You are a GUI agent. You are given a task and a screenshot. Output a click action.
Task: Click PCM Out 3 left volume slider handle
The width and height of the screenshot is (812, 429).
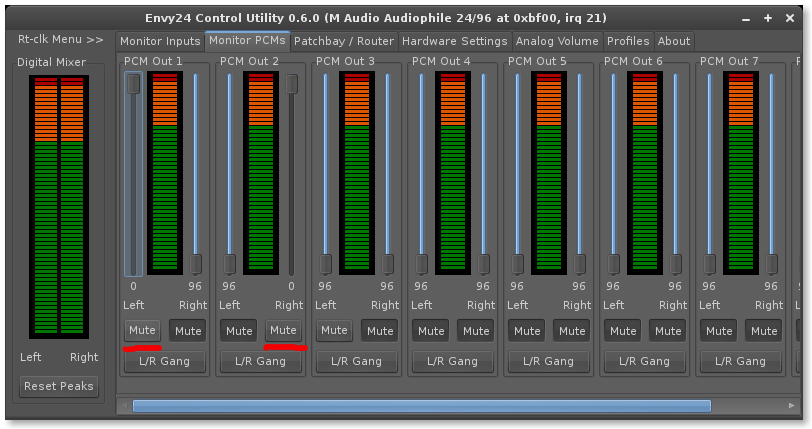[x=325, y=264]
